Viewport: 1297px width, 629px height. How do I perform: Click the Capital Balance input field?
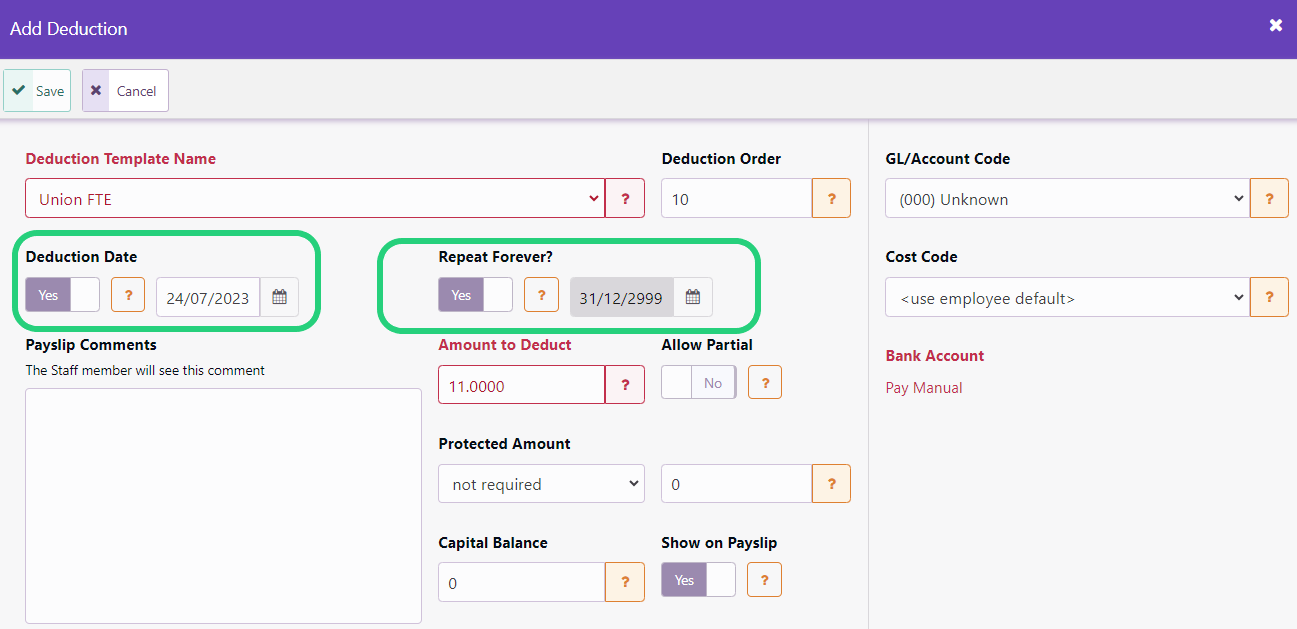(522, 581)
